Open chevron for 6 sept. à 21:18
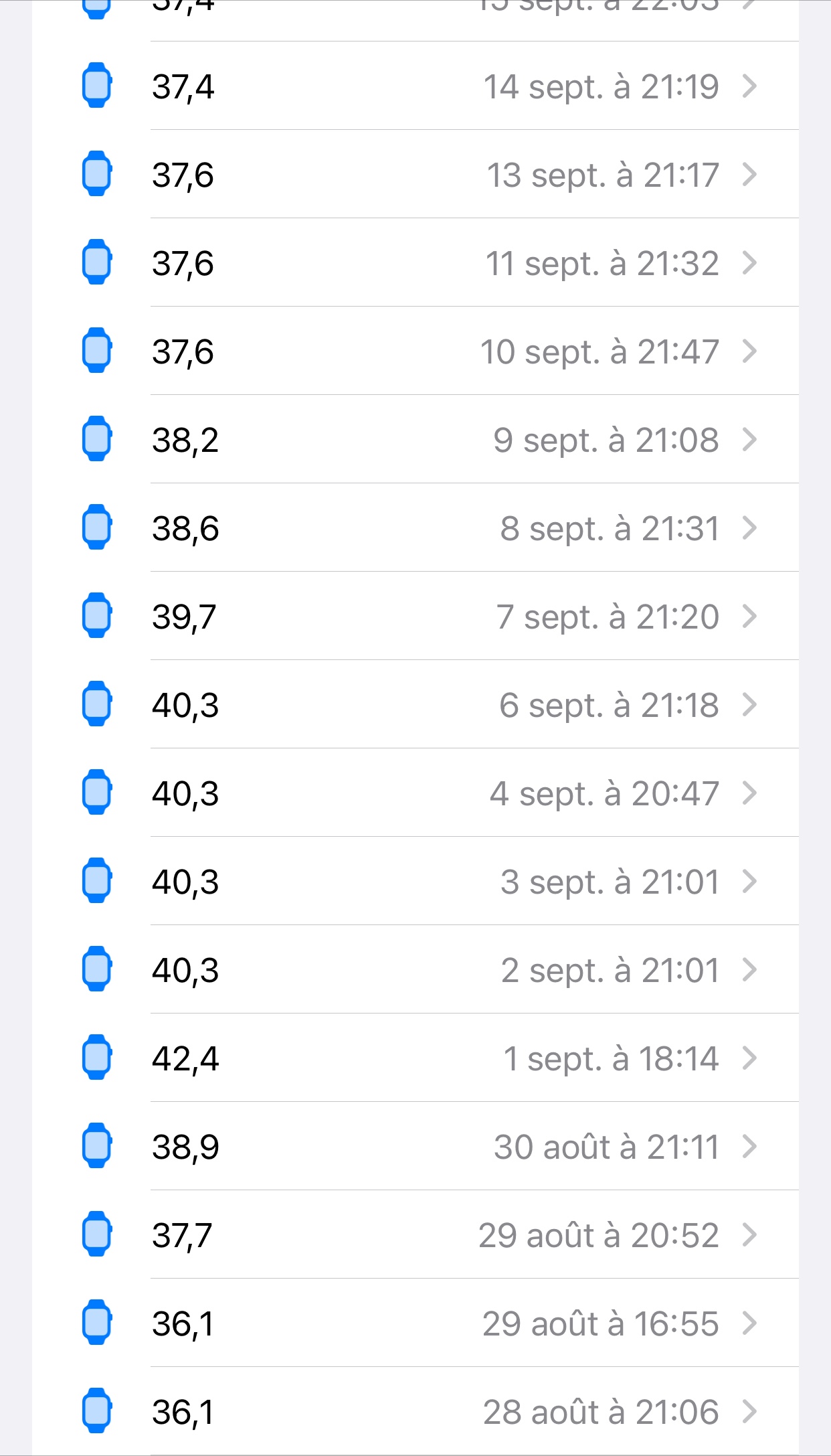 click(749, 705)
